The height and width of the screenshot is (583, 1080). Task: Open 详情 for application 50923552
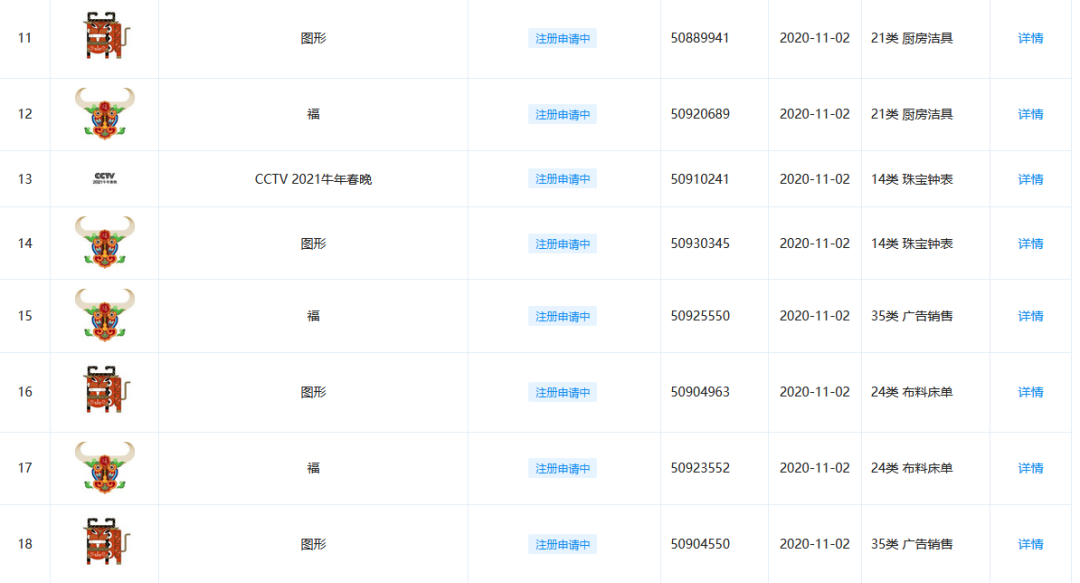[x=1030, y=468]
